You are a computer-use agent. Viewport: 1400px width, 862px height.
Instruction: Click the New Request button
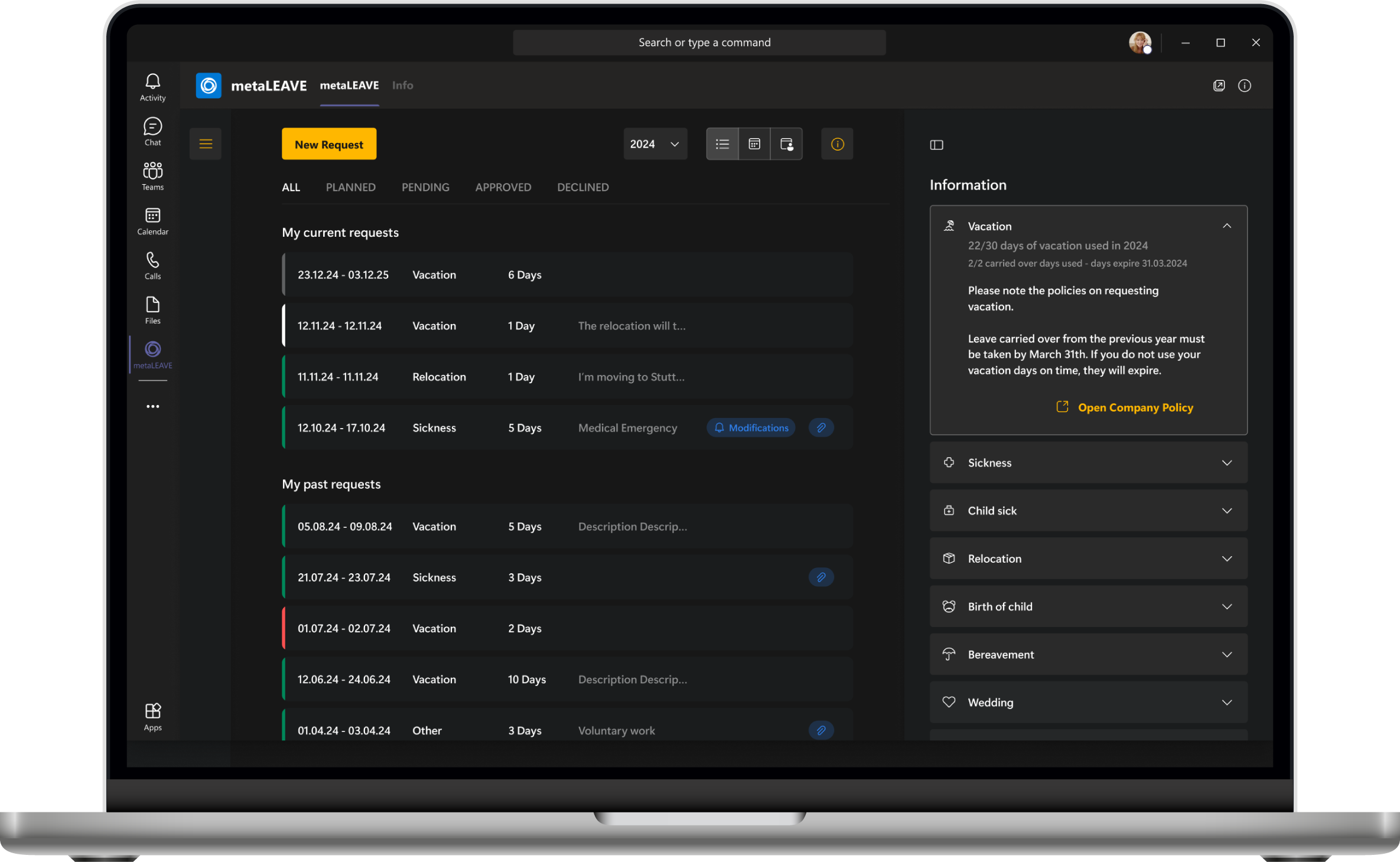click(329, 144)
